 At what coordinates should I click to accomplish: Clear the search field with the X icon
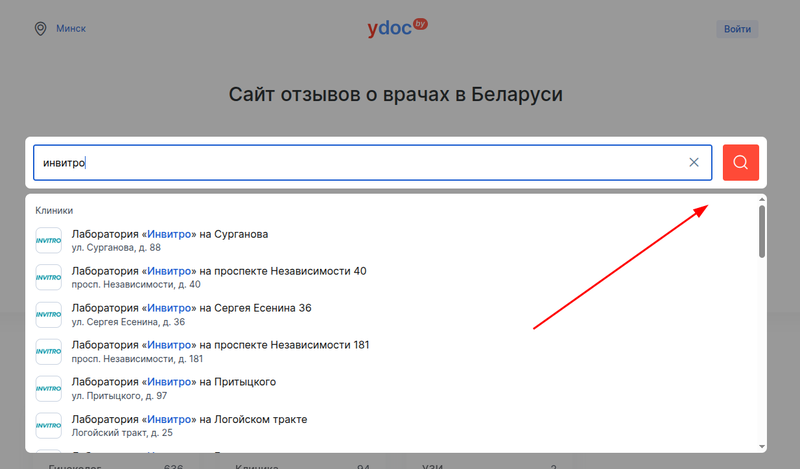[694, 162]
